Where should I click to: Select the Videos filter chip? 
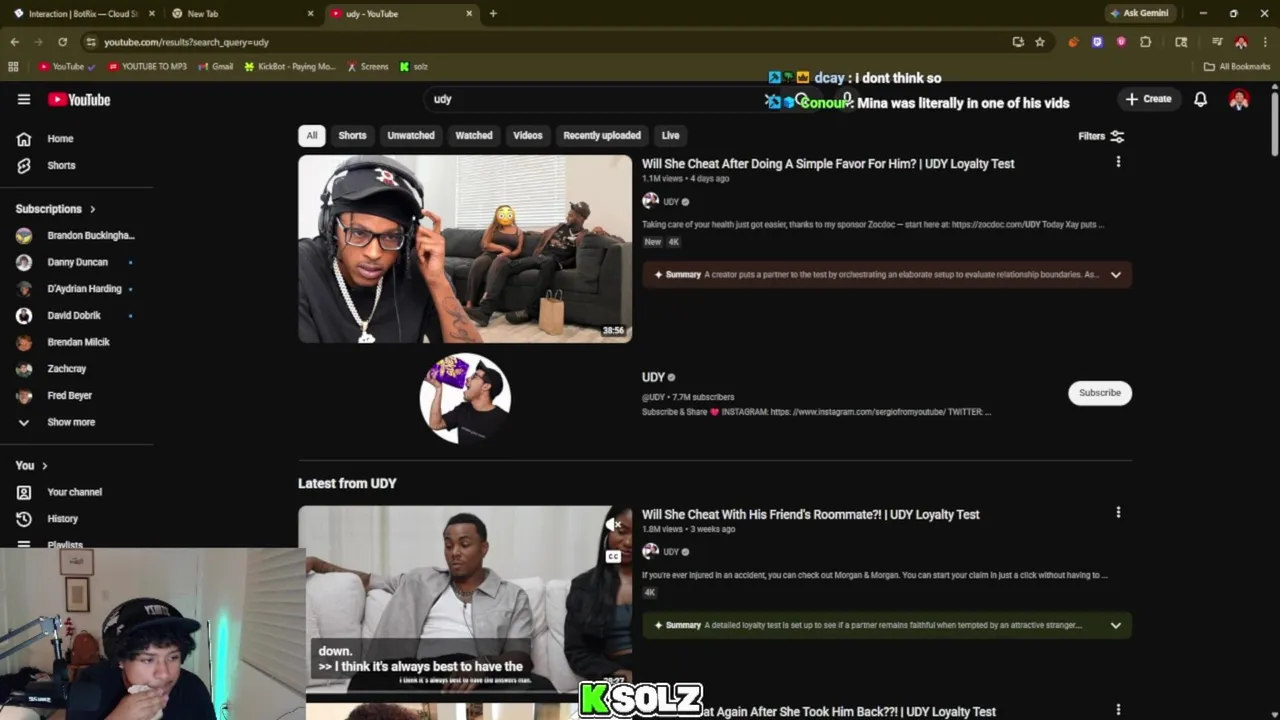(x=528, y=135)
